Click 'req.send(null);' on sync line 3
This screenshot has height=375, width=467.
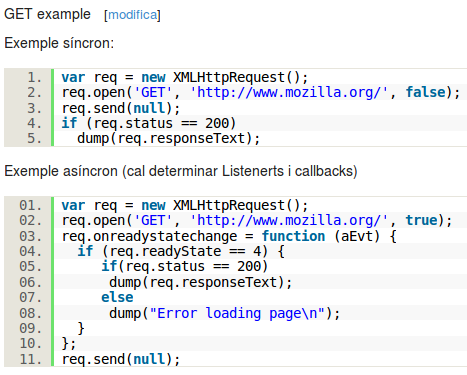pos(121,108)
